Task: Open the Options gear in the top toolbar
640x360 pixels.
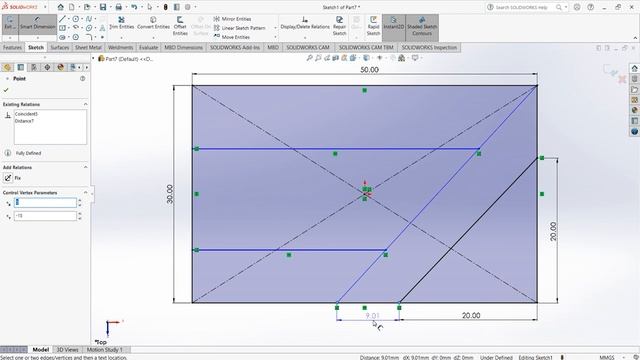Action: 188,7
